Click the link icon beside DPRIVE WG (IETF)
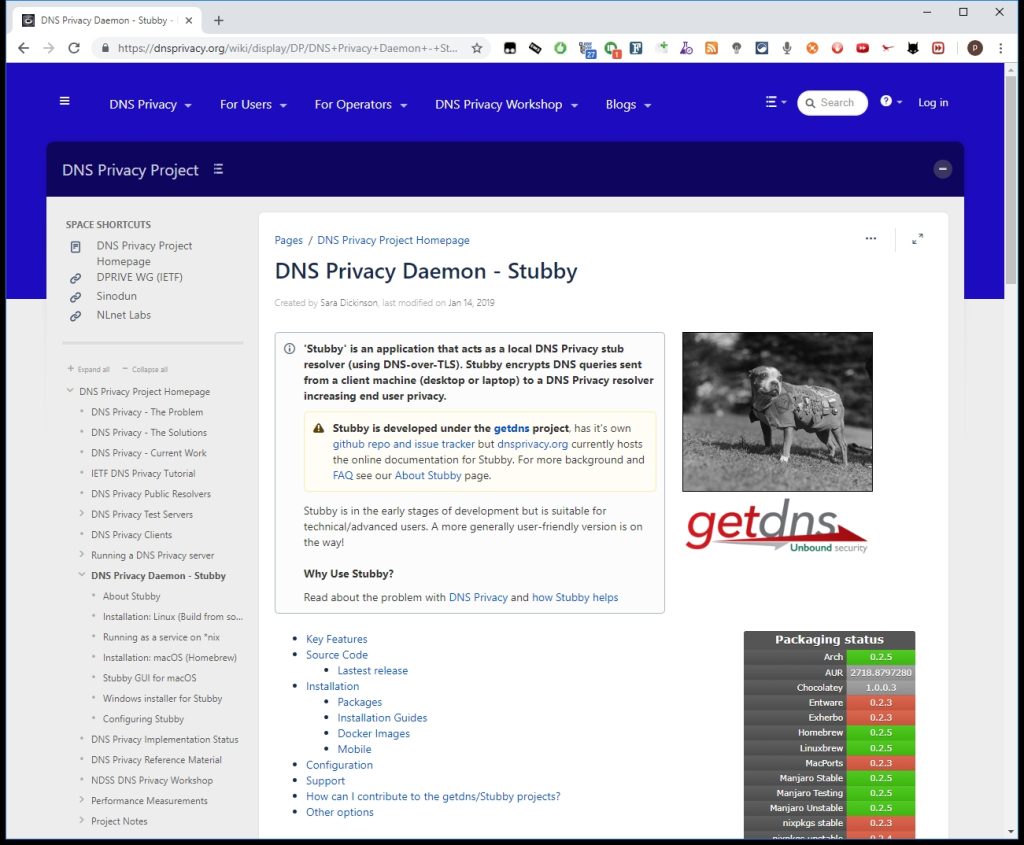This screenshot has height=845, width=1024. coord(76,278)
